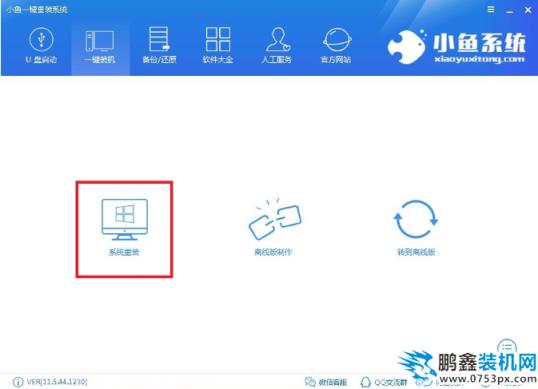538x389 pixels.
Task: Click the 转到离线版 circular arrows icon
Action: pos(416,219)
